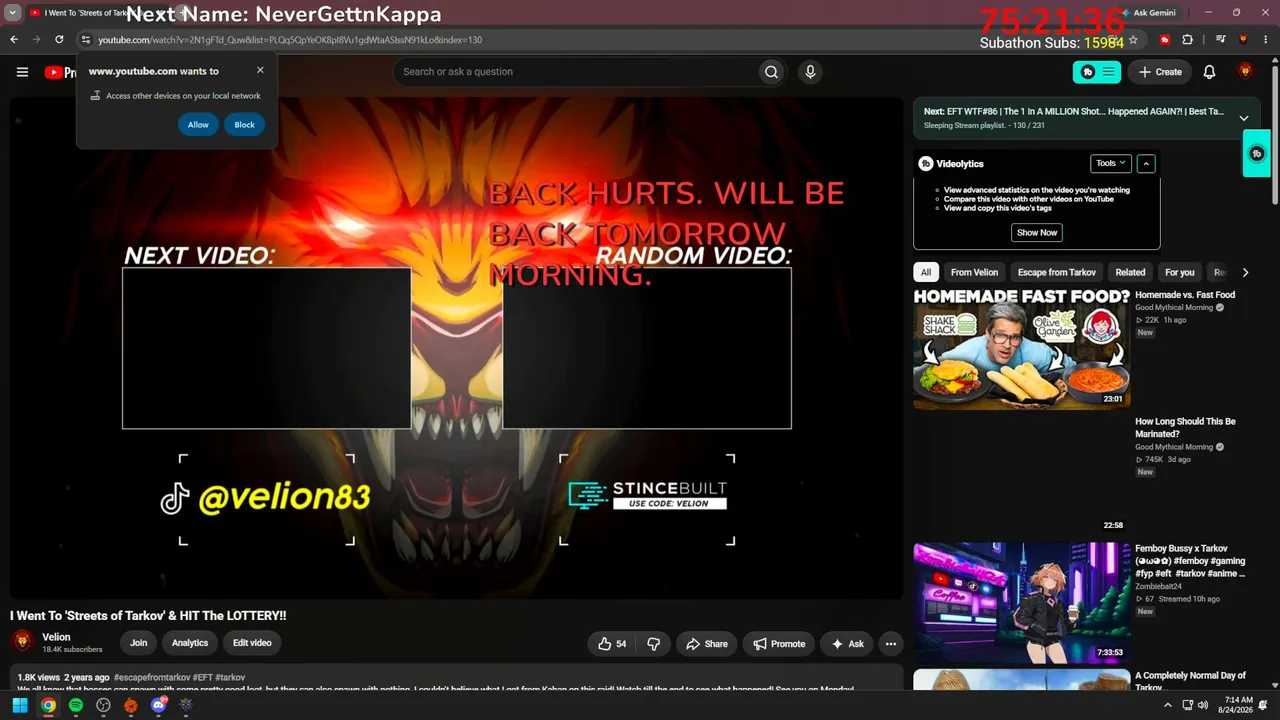1280x720 pixels.
Task: Open the Videolytics Tools dropdown
Action: point(1110,163)
